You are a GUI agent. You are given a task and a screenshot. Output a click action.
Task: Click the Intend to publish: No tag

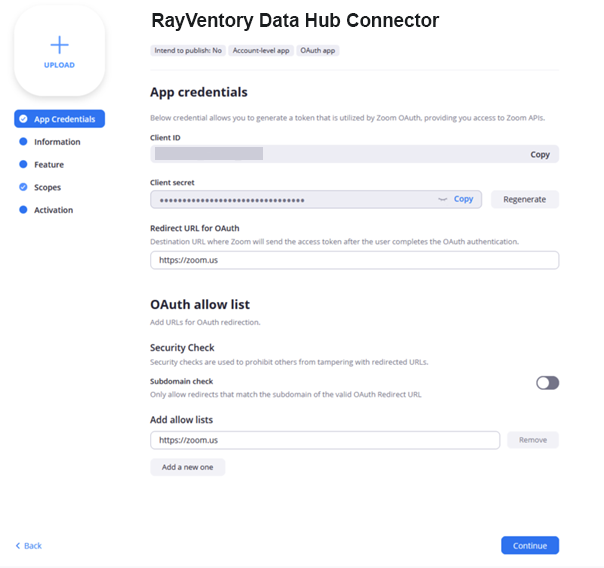[187, 50]
